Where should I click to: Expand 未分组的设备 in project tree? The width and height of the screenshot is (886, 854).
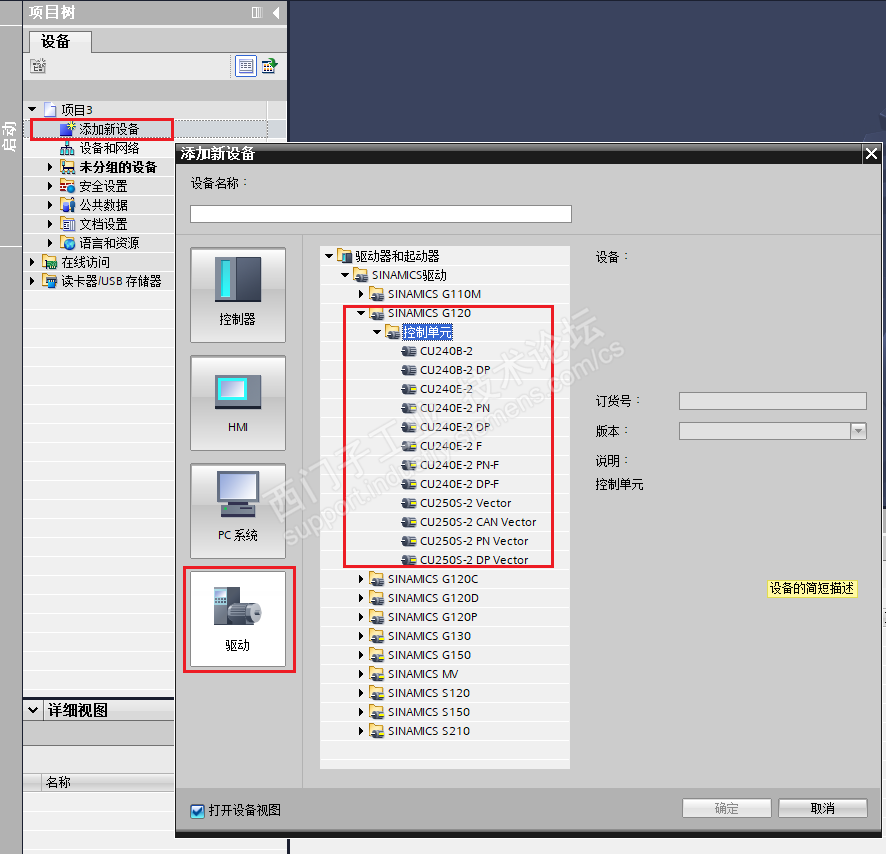(50, 167)
